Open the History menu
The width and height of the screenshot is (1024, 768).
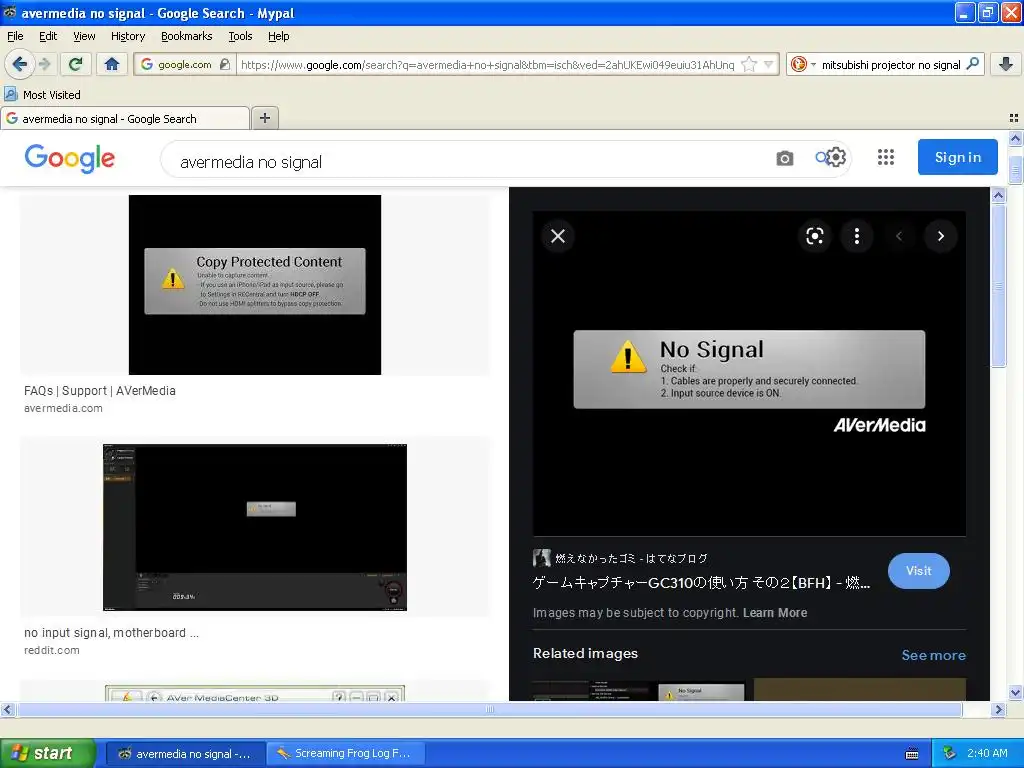[127, 36]
